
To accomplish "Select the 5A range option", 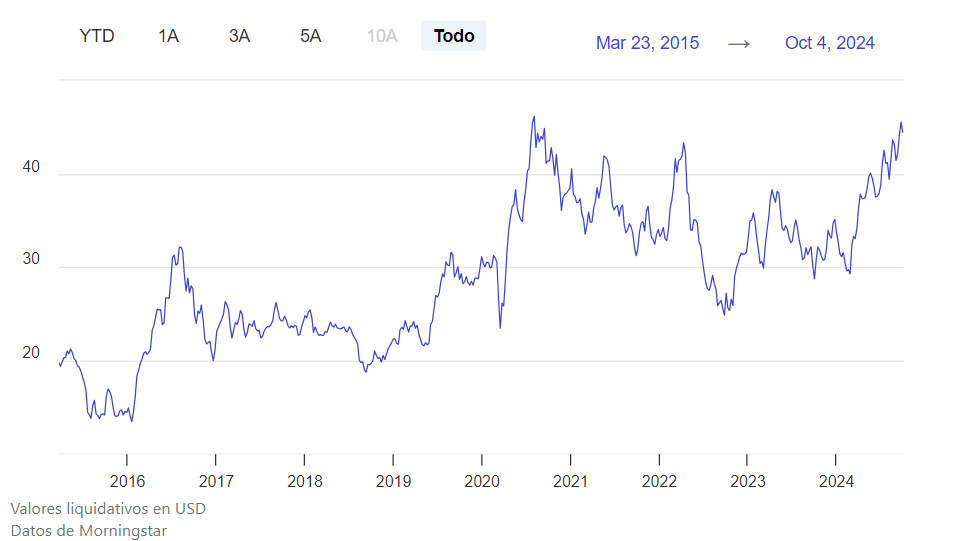I will click(310, 36).
